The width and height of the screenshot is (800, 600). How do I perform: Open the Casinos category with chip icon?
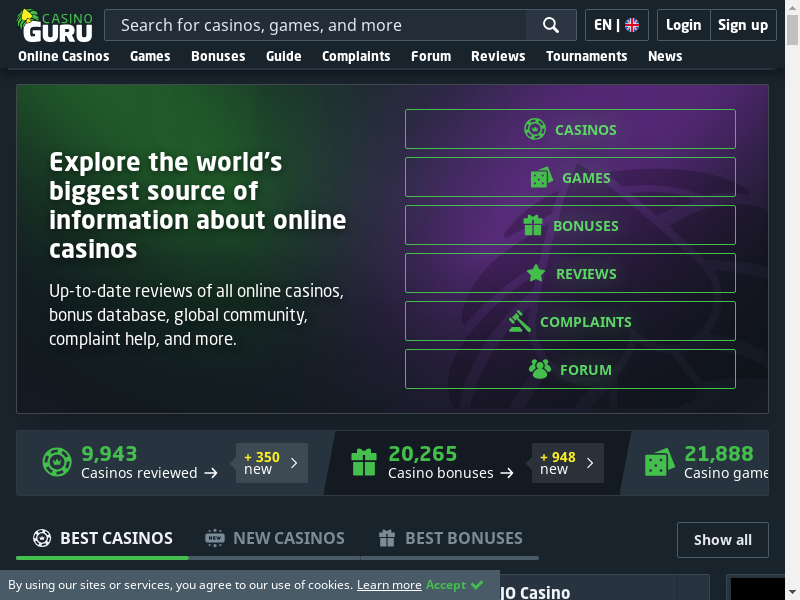[x=570, y=129]
